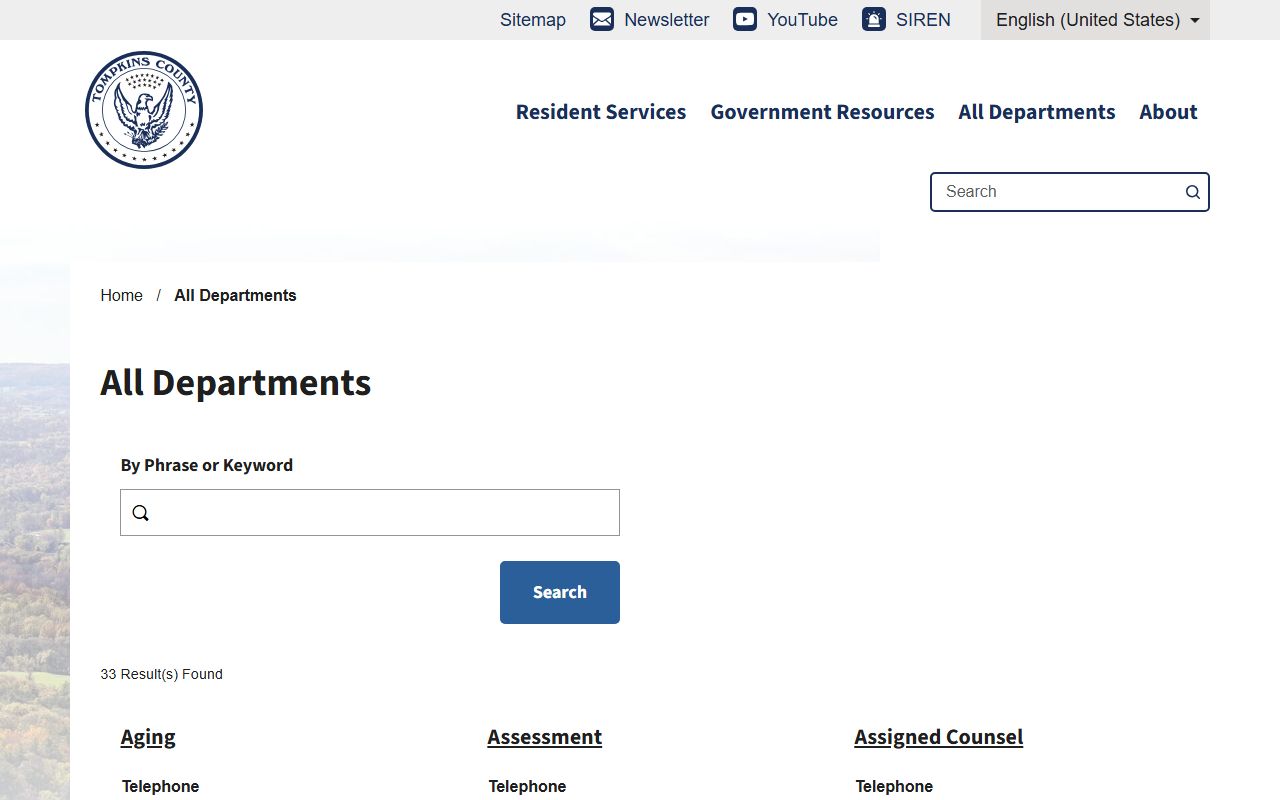1280x800 pixels.
Task: Click the 33 Result(s) Found text
Action: [162, 674]
